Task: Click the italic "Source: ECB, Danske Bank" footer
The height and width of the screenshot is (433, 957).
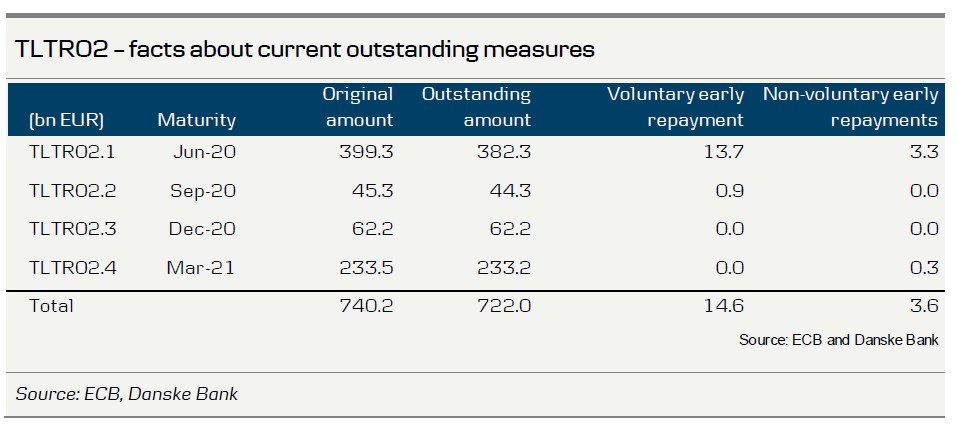Action: point(127,394)
